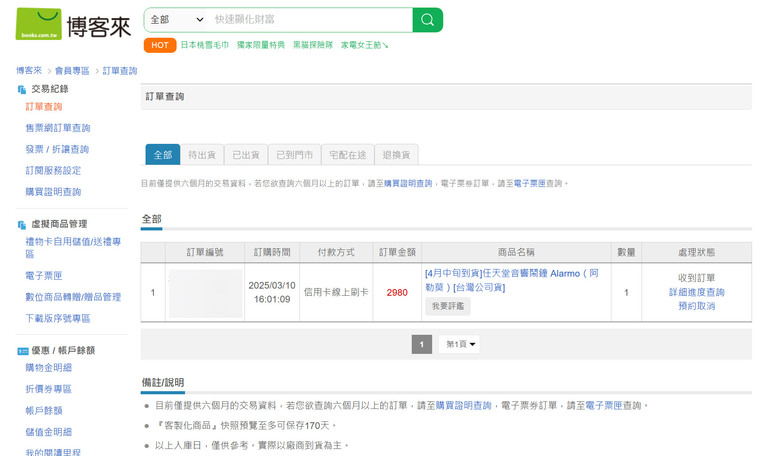Click the search input field
This screenshot has width=780, height=456.
(311, 20)
